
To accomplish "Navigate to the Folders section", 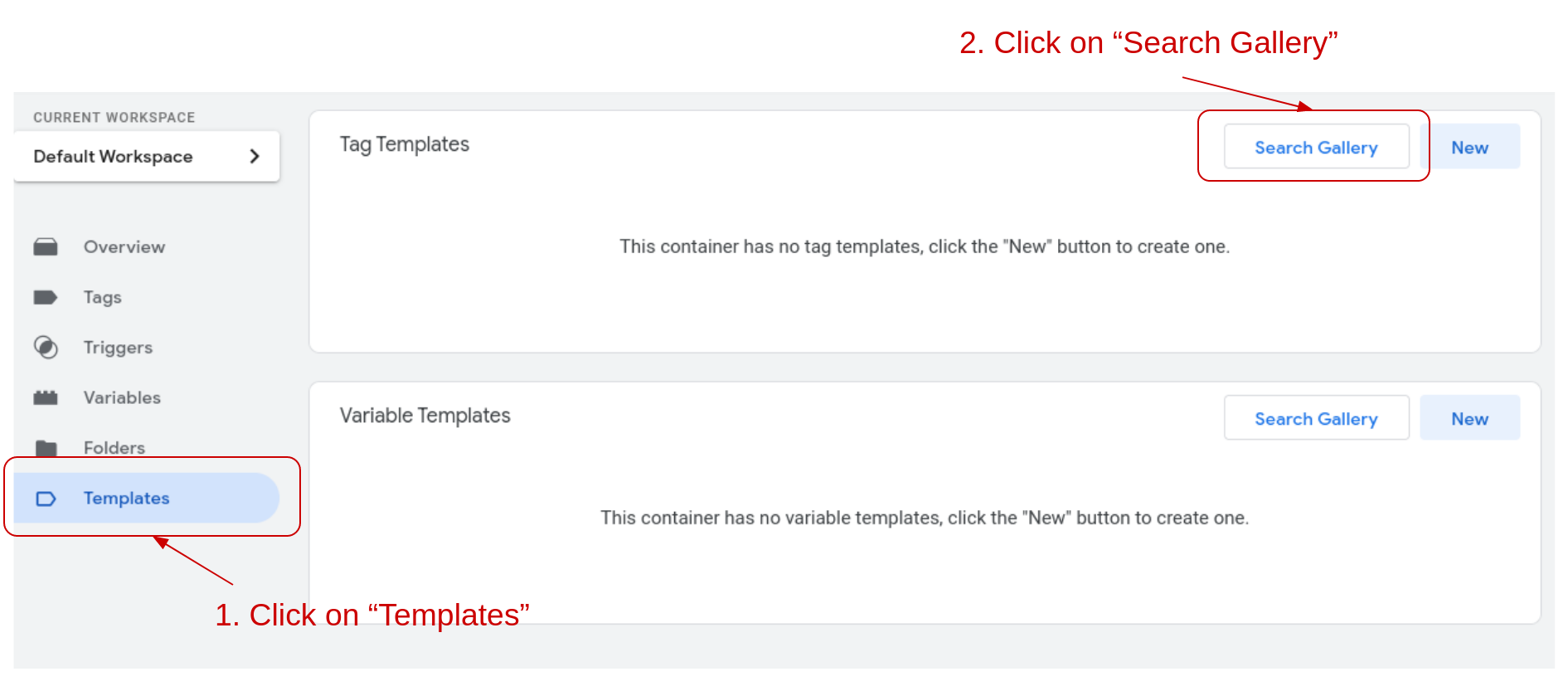I will point(114,448).
